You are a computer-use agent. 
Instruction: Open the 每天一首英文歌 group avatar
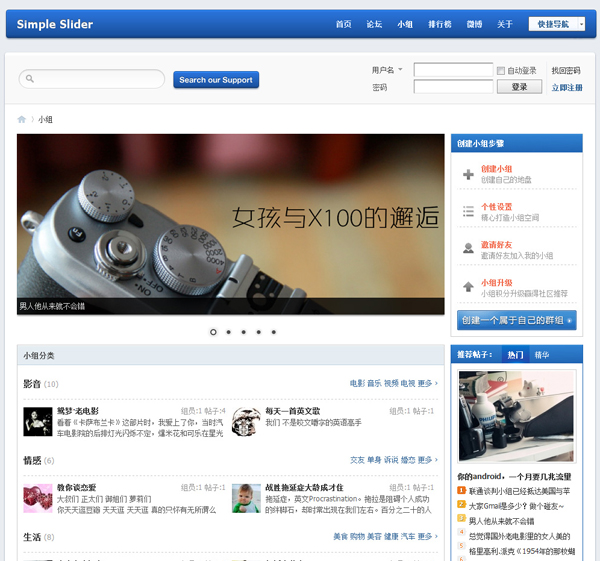(246, 421)
